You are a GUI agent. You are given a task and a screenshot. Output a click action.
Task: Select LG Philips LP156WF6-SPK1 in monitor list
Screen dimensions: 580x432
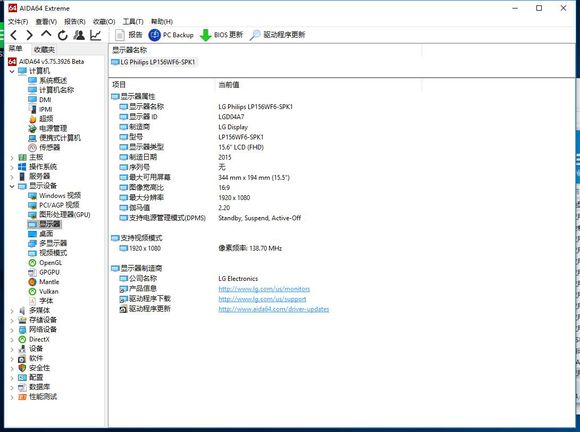(153, 62)
